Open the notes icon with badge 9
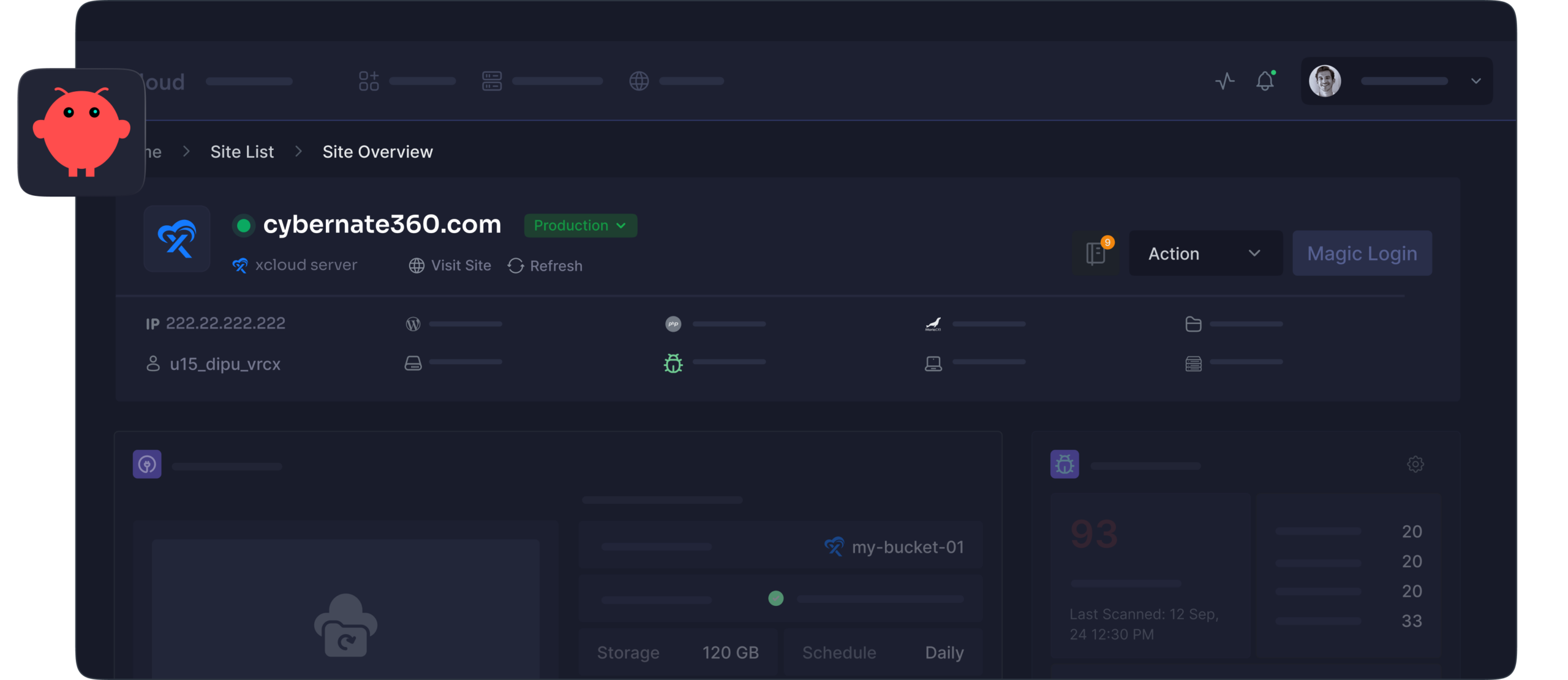The image size is (1568, 680). pos(1096,253)
